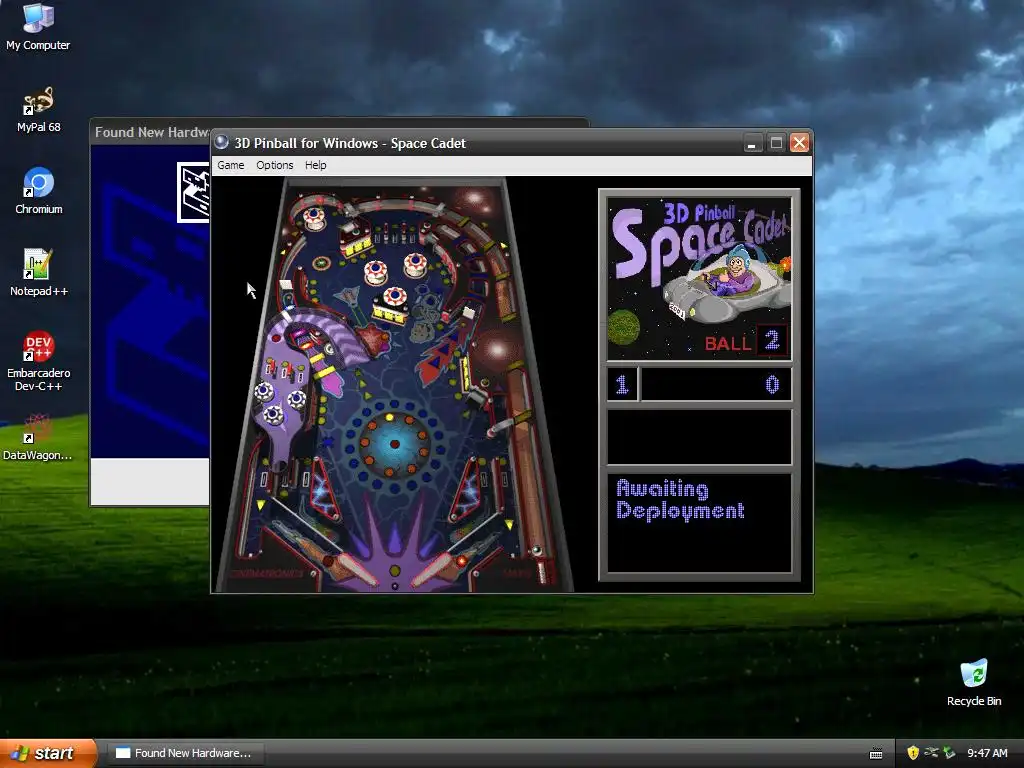1024x768 pixels.
Task: Select the MyPal 68 desktop shortcut
Action: tap(38, 109)
